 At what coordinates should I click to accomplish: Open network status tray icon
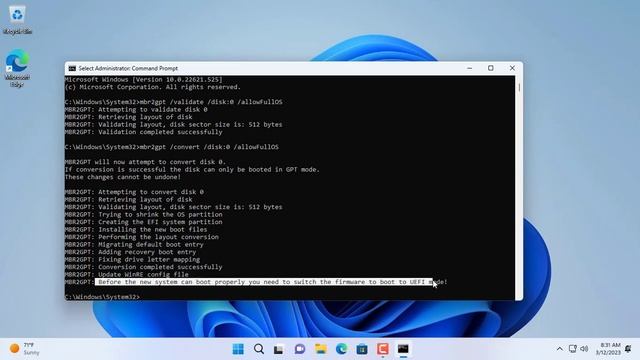pyautogui.click(x=573, y=349)
